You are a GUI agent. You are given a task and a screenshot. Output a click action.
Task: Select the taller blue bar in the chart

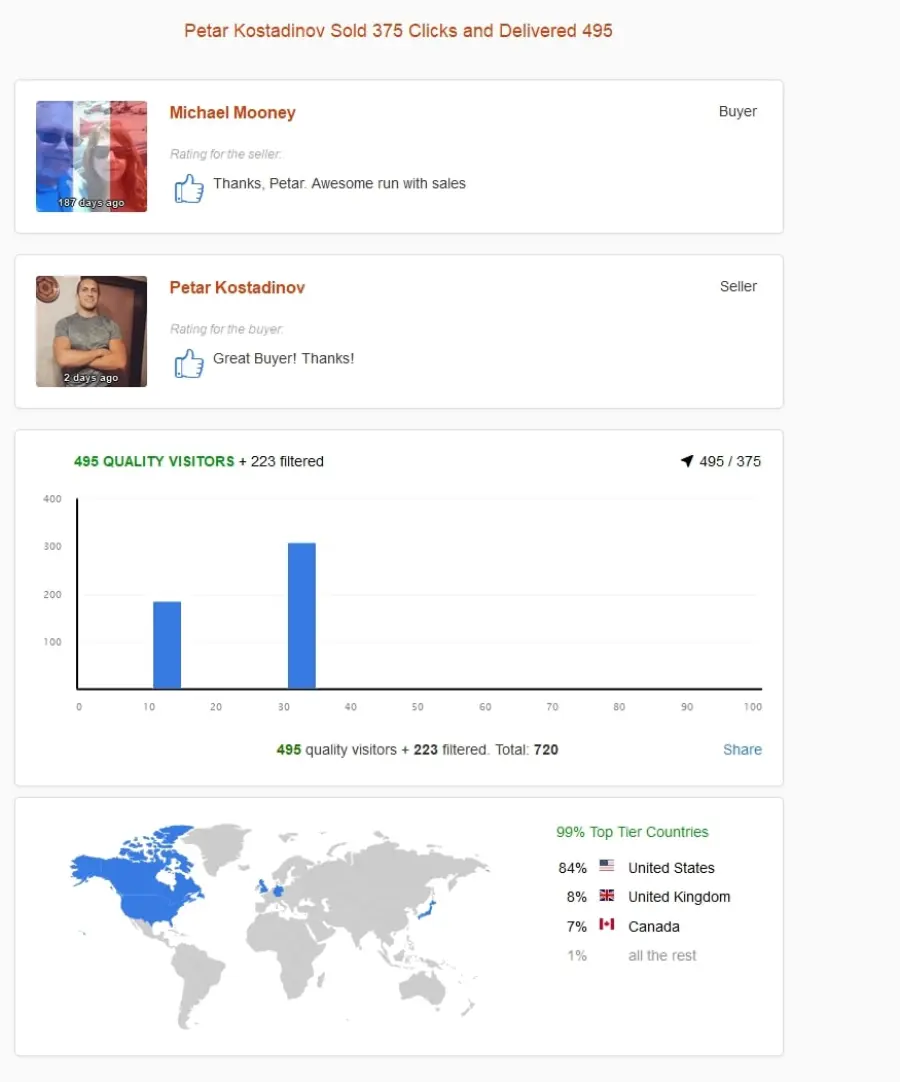302,616
